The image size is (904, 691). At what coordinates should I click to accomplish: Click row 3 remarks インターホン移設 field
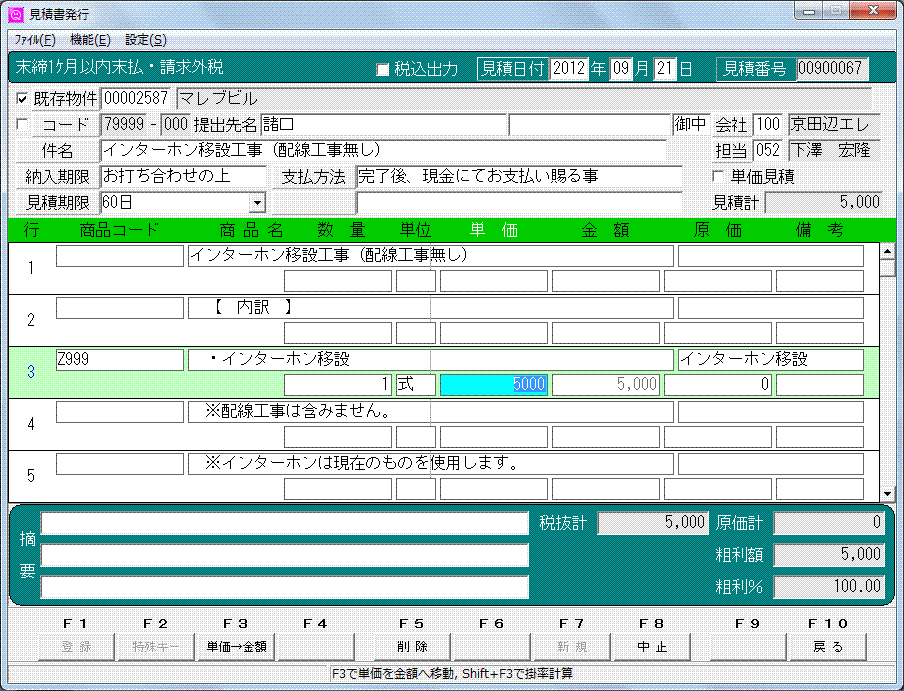(771, 360)
